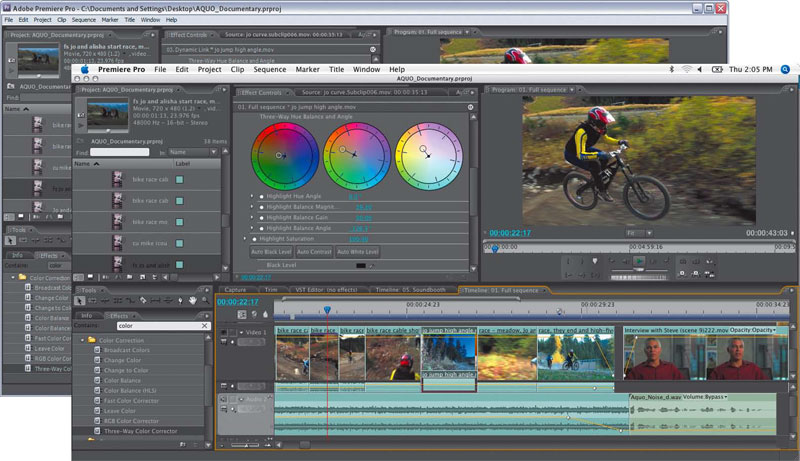This screenshot has height=461, width=800.
Task: Collapse the Color Correction effects folder
Action: [x=82, y=340]
